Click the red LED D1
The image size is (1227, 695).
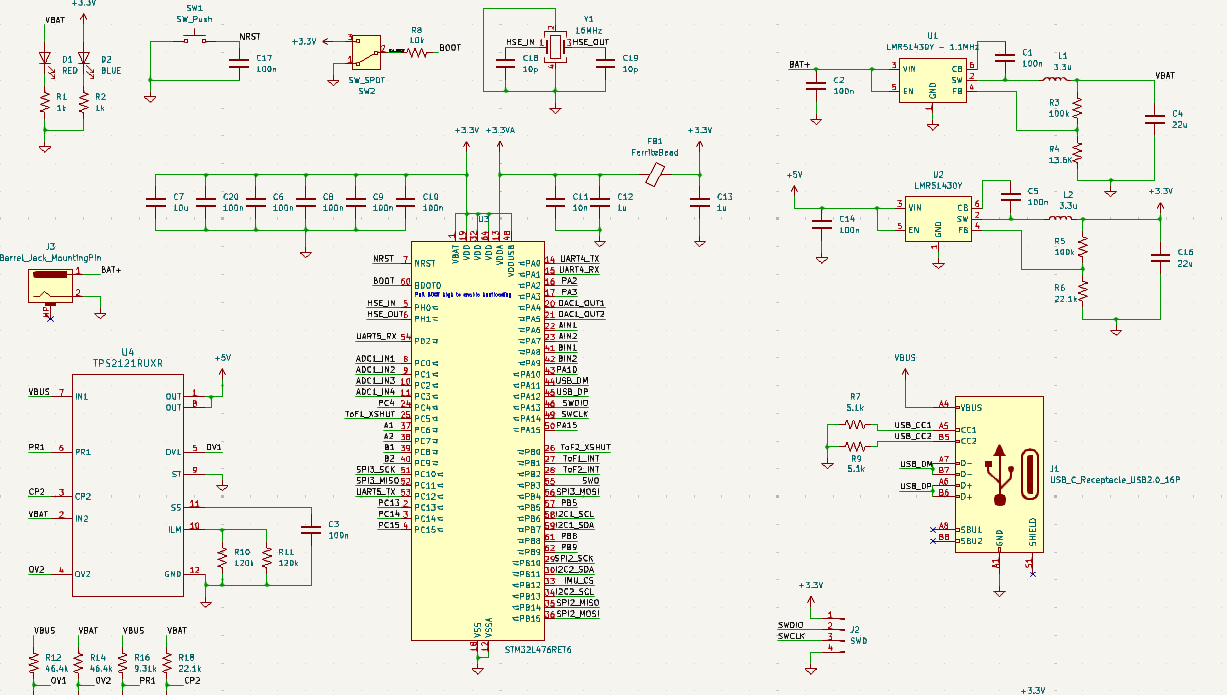tap(44, 59)
